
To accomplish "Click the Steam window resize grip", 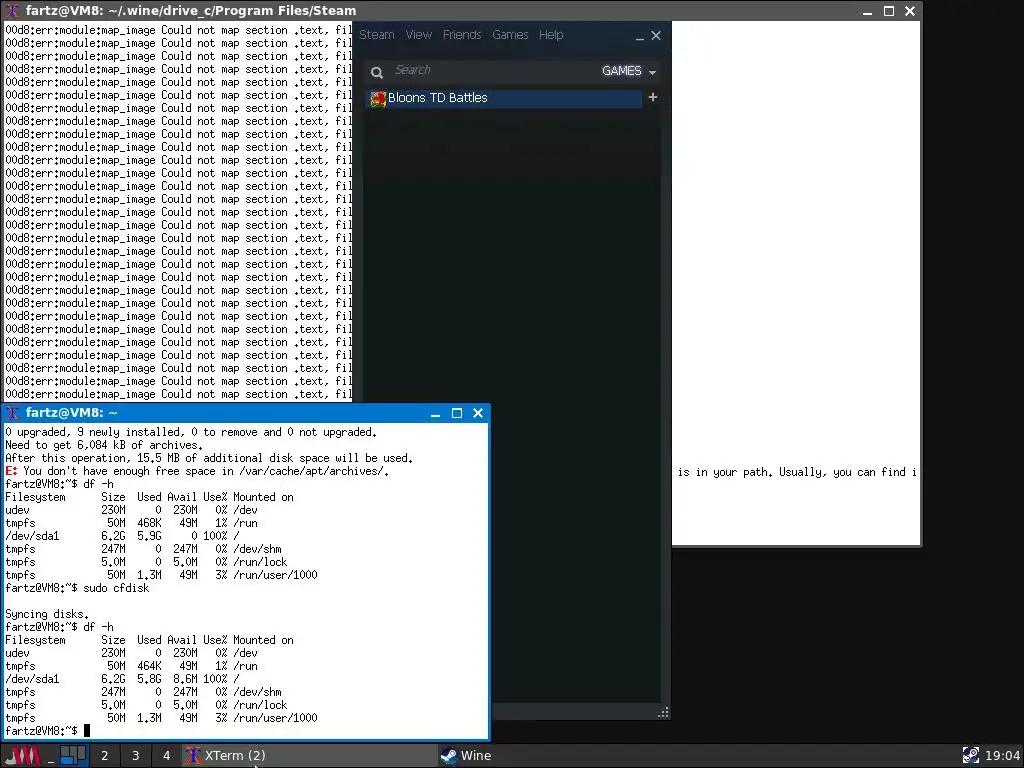I will pos(663,712).
